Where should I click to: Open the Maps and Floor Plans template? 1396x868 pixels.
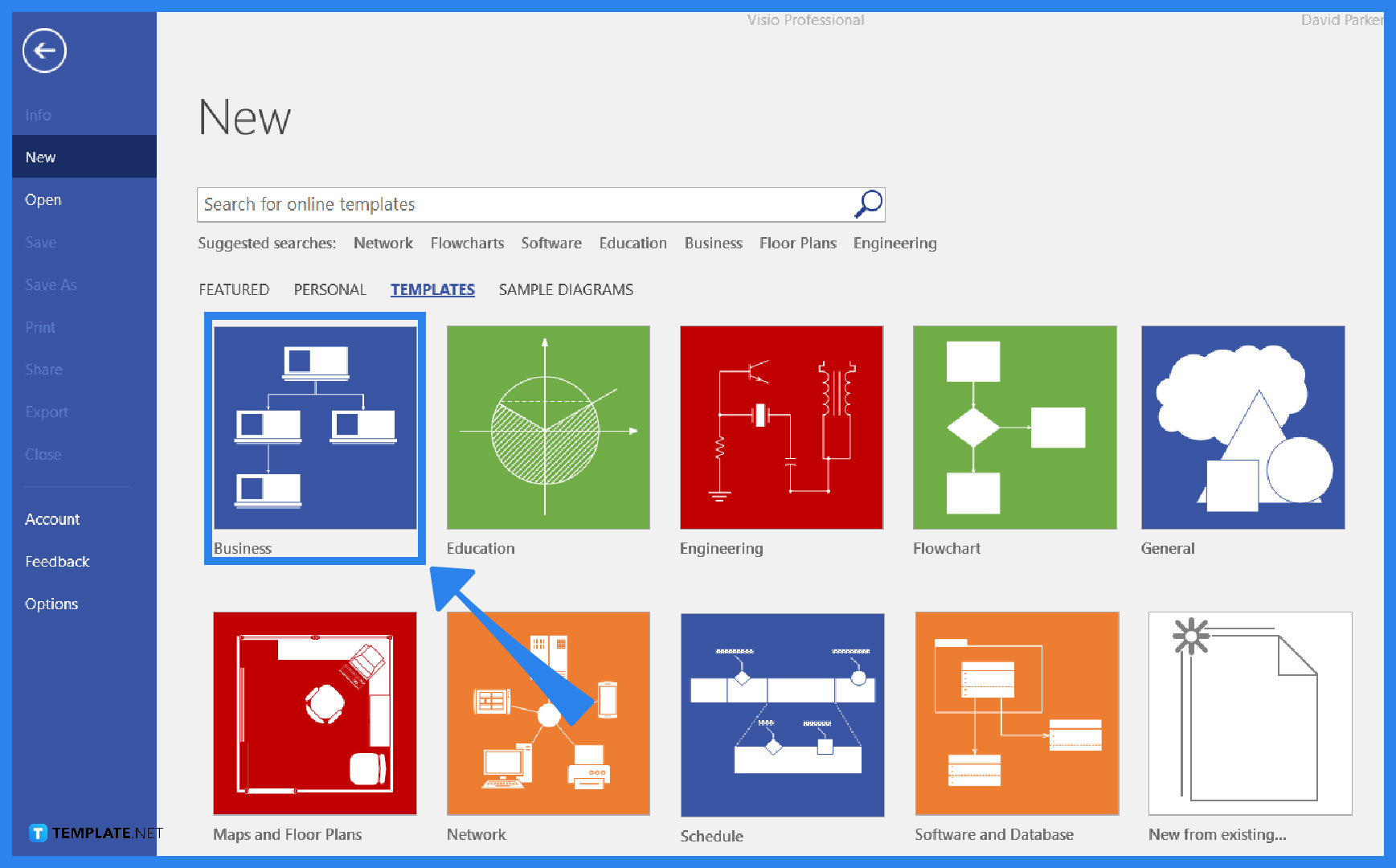(x=314, y=714)
